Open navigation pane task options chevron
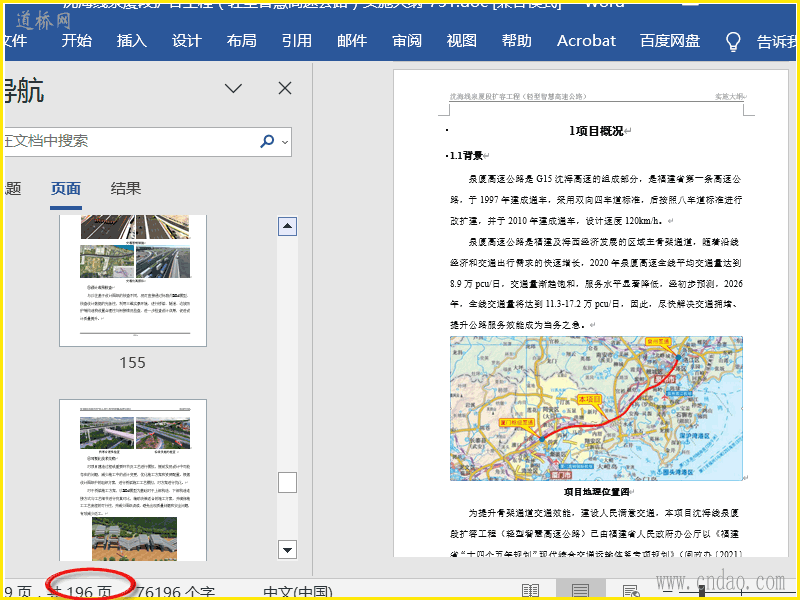This screenshot has height=600, width=800. [x=233, y=88]
